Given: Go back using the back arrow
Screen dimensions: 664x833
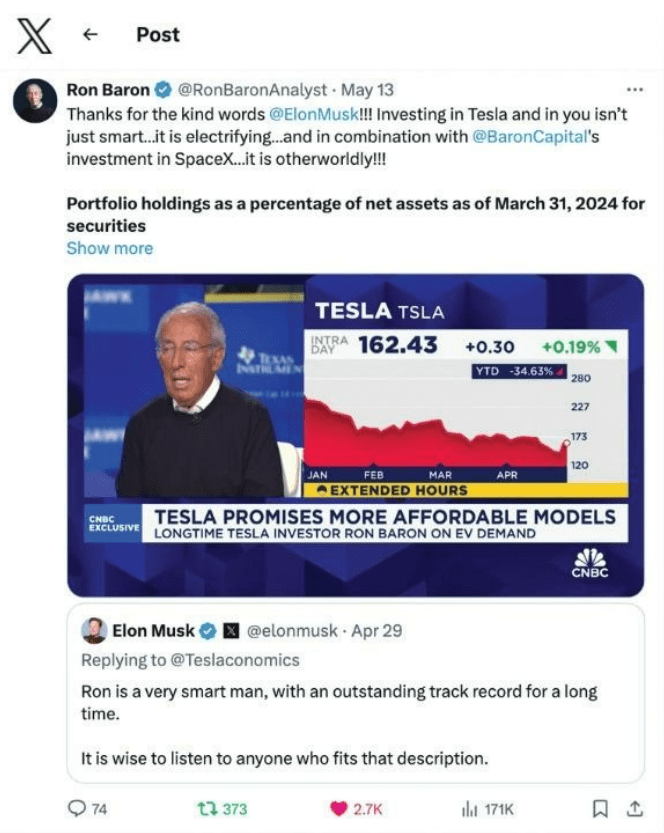Looking at the screenshot, I should point(90,35).
